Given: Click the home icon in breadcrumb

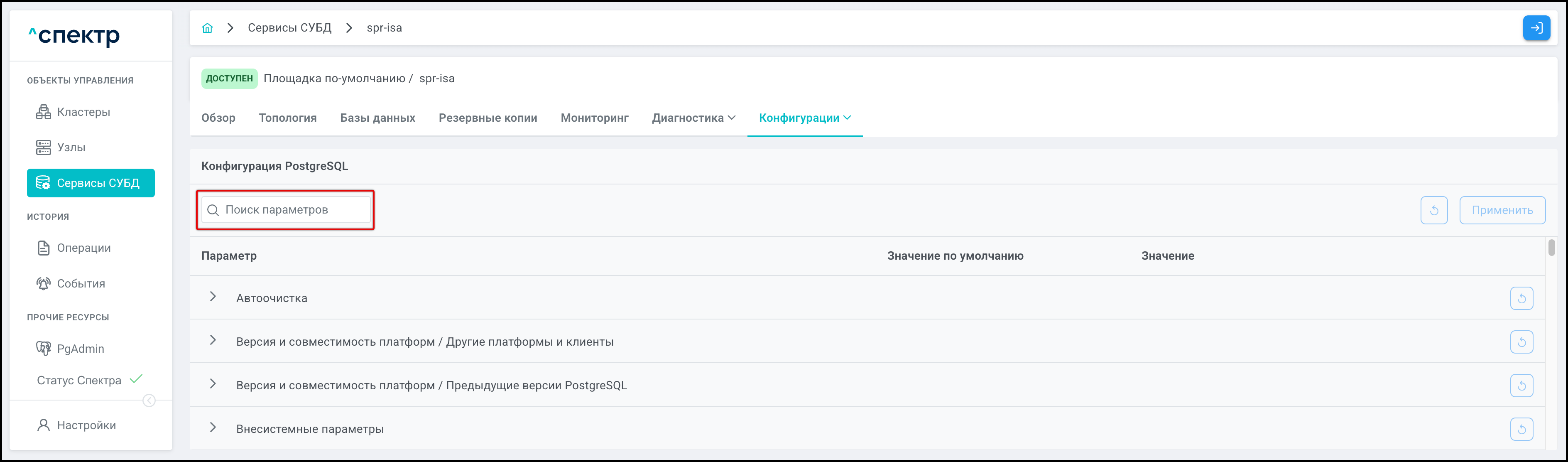Looking at the screenshot, I should coord(208,28).
